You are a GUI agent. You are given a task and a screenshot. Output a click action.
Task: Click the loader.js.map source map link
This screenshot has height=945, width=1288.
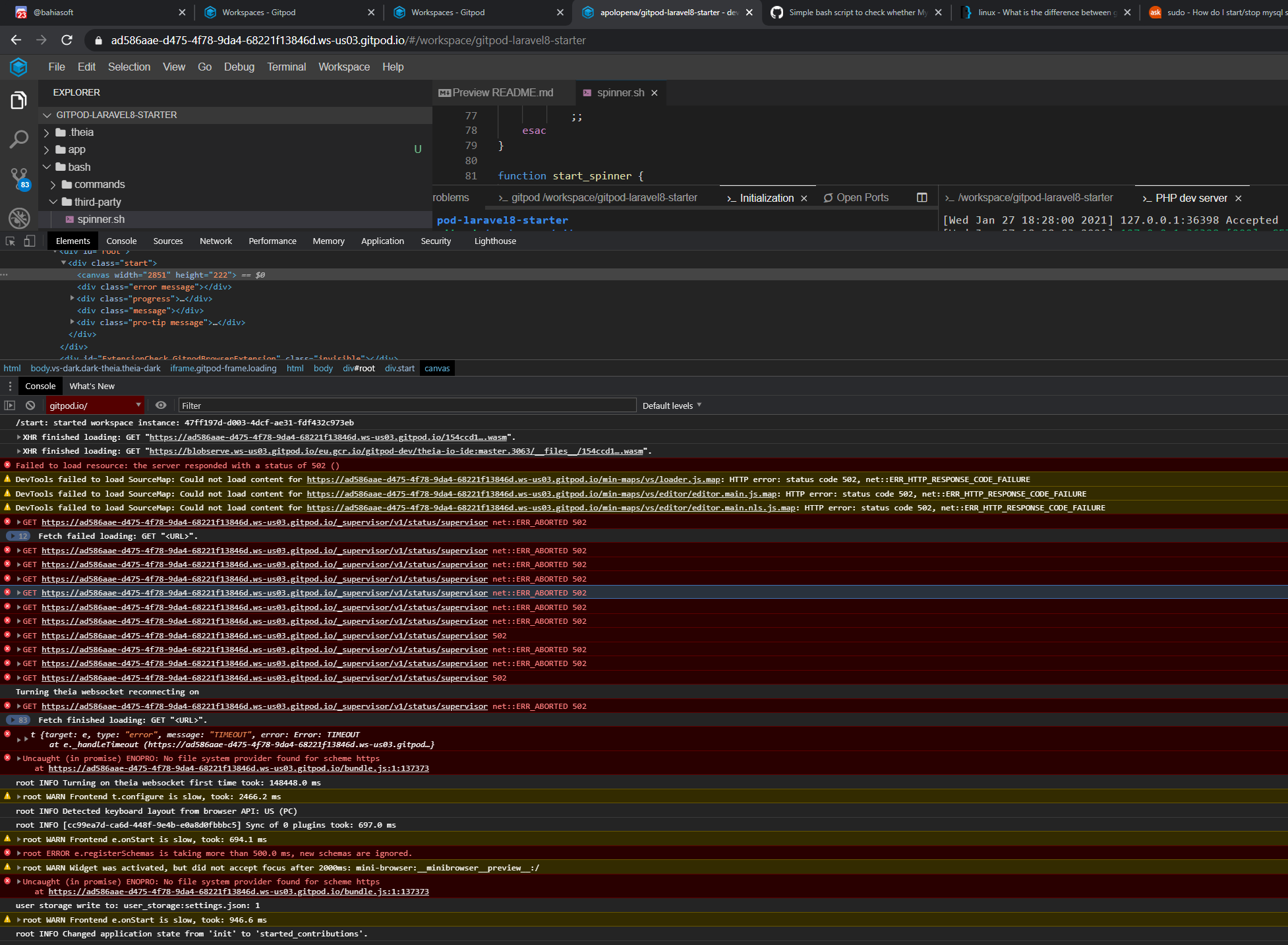(x=513, y=479)
